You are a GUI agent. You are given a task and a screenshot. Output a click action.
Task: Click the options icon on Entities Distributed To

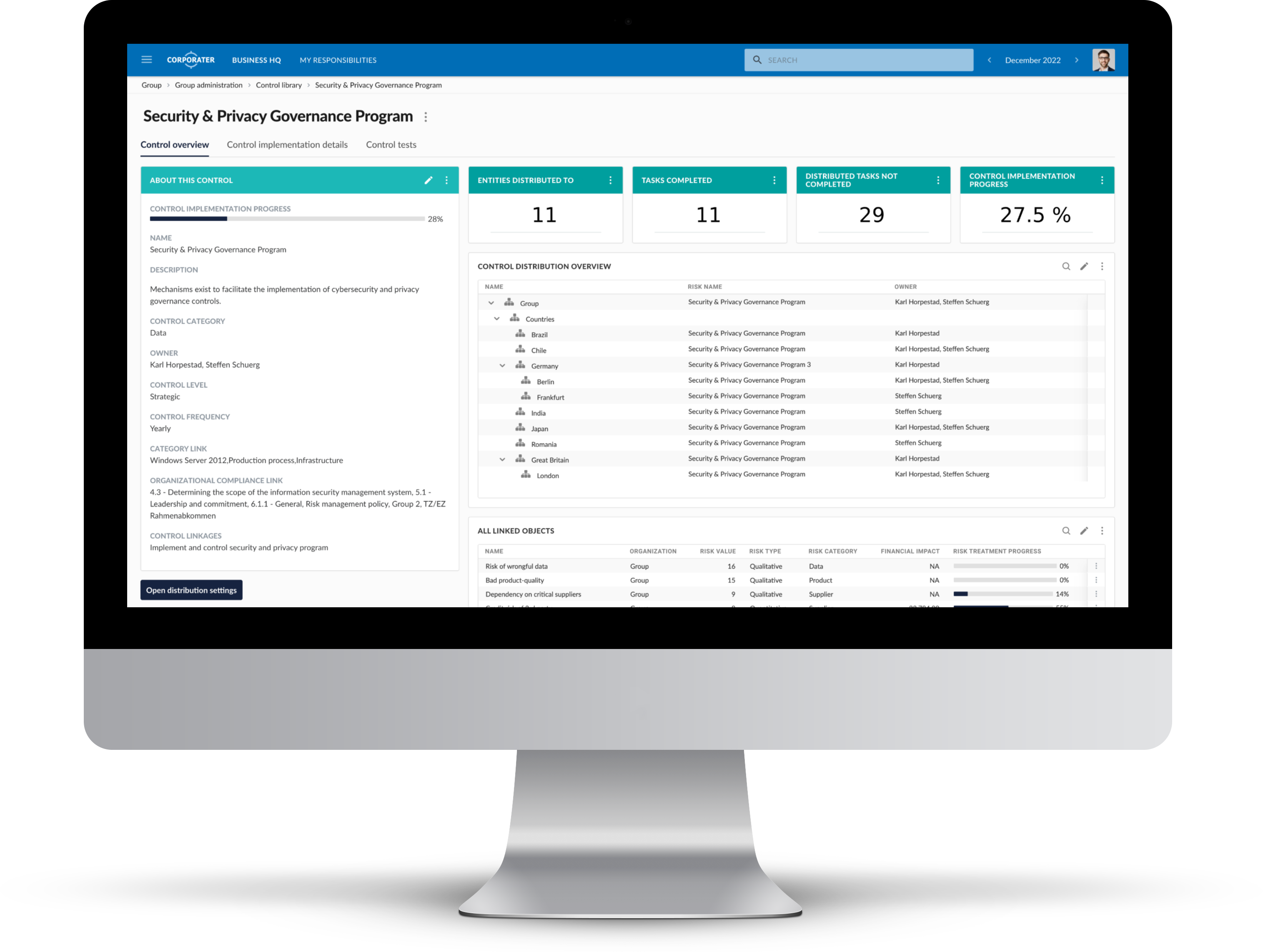611,181
